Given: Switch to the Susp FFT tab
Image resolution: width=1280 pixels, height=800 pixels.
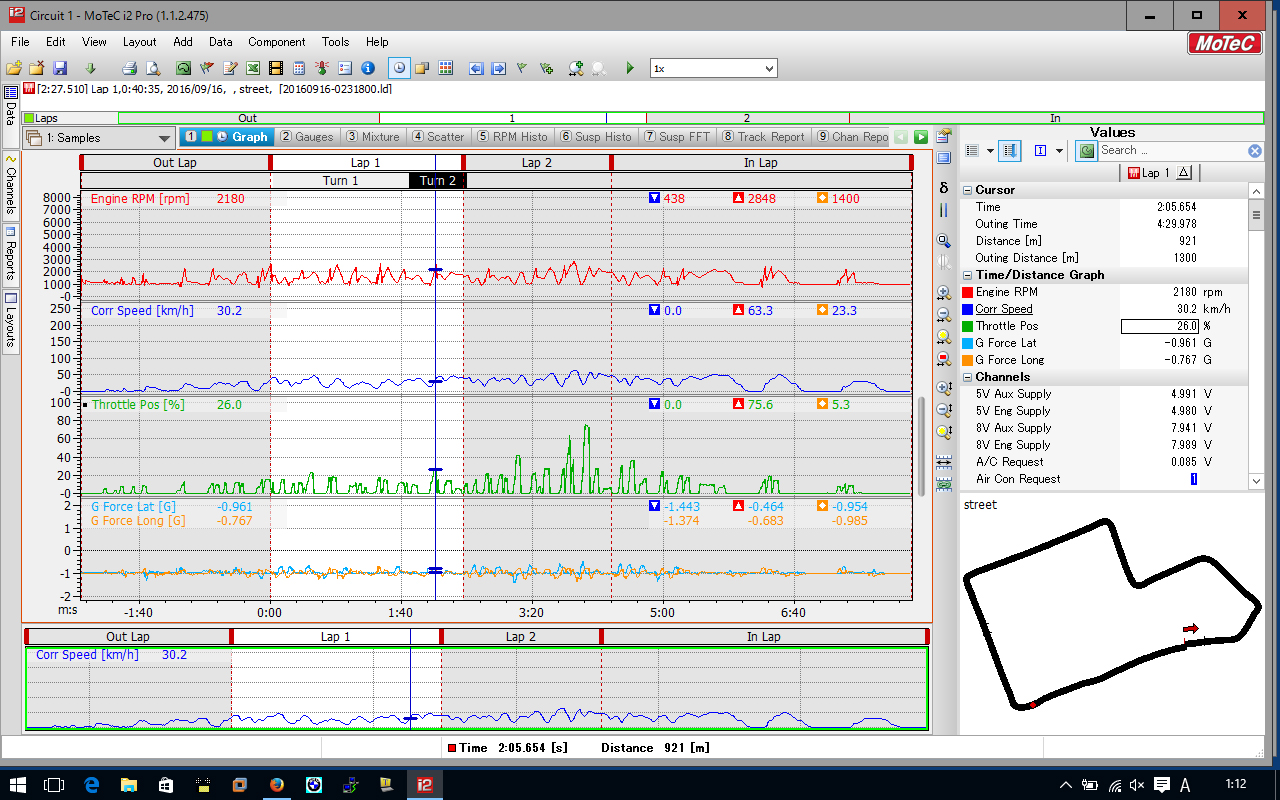Looking at the screenshot, I should pos(678,137).
